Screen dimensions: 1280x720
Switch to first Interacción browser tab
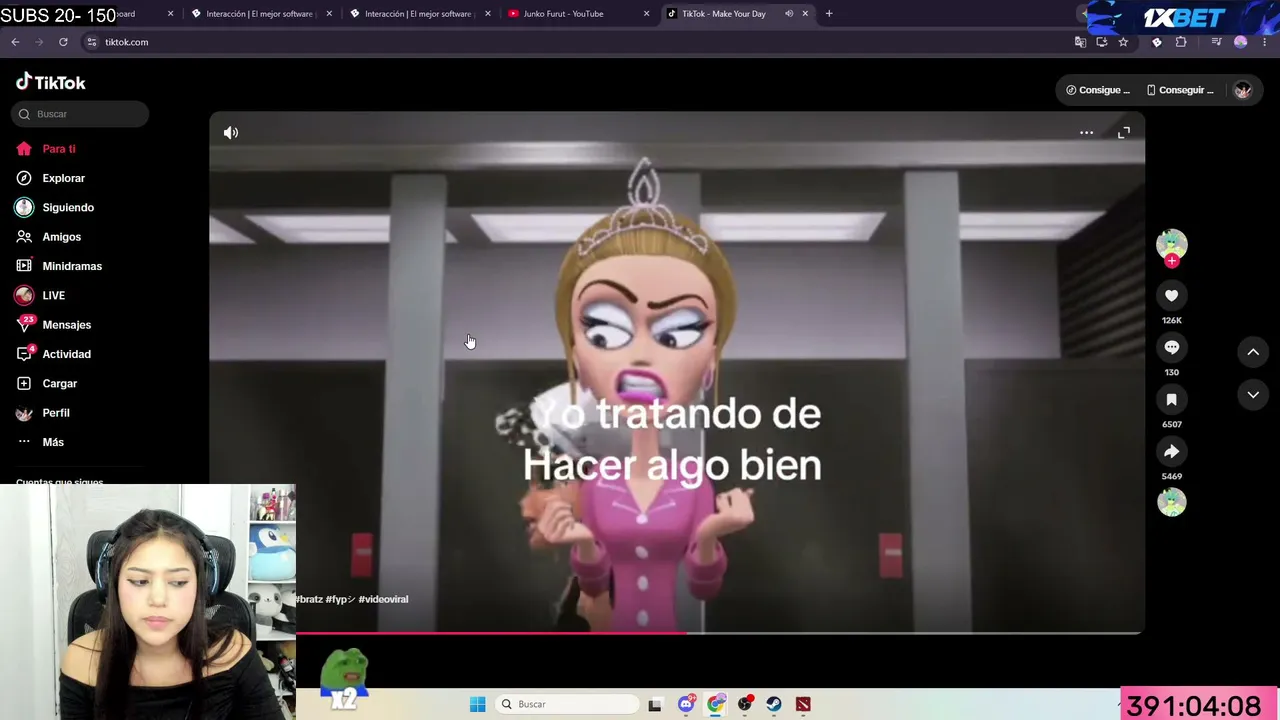pyautogui.click(x=260, y=14)
